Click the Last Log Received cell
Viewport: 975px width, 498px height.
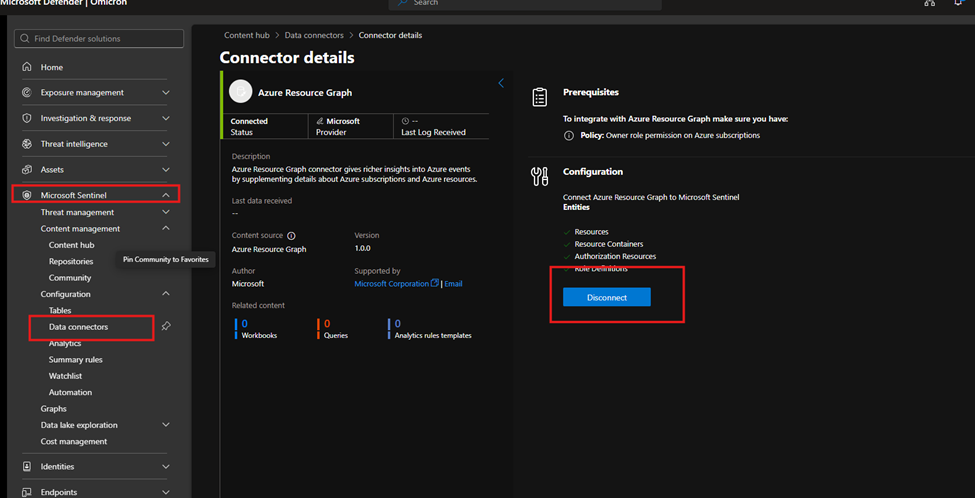[441, 126]
